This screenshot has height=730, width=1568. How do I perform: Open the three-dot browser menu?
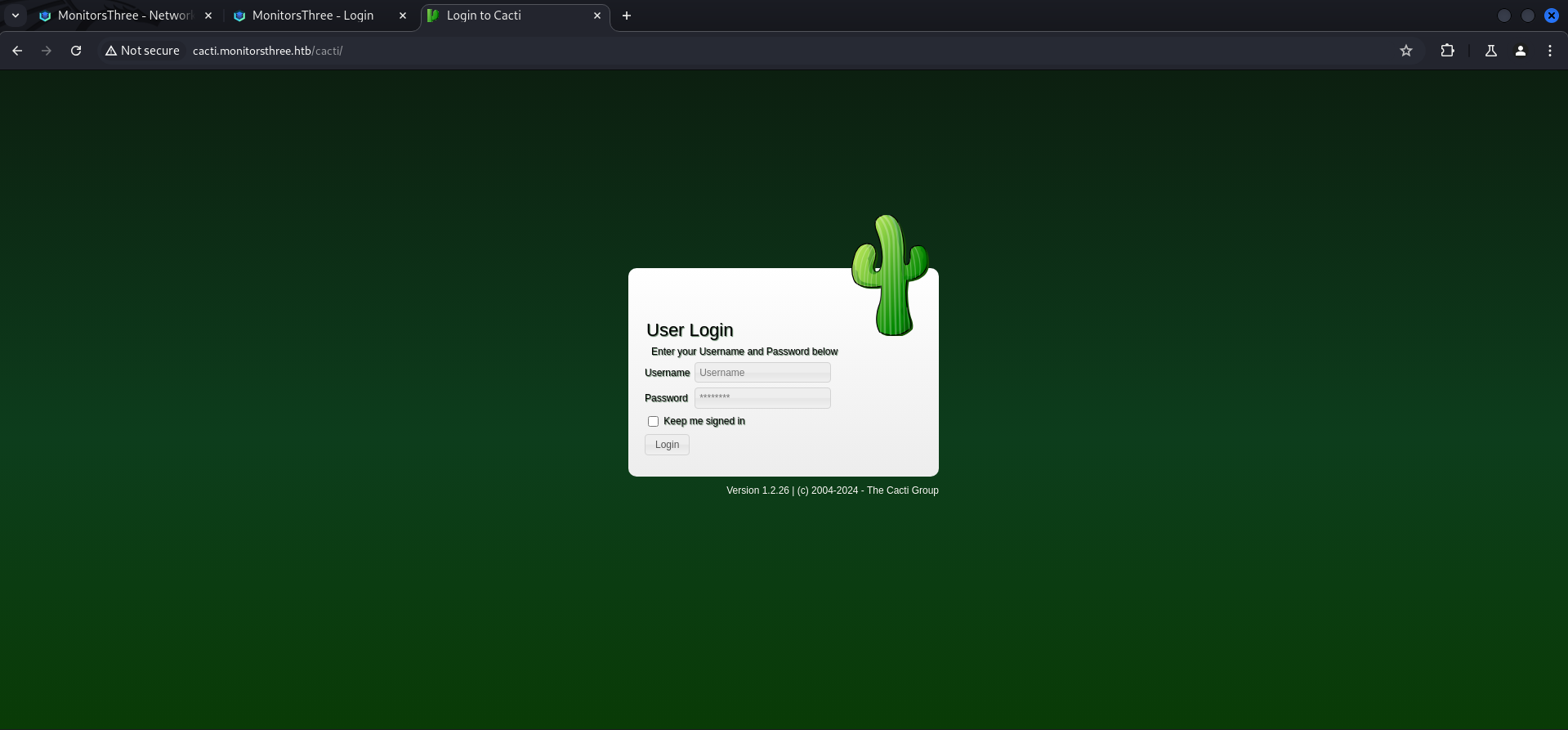point(1550,51)
